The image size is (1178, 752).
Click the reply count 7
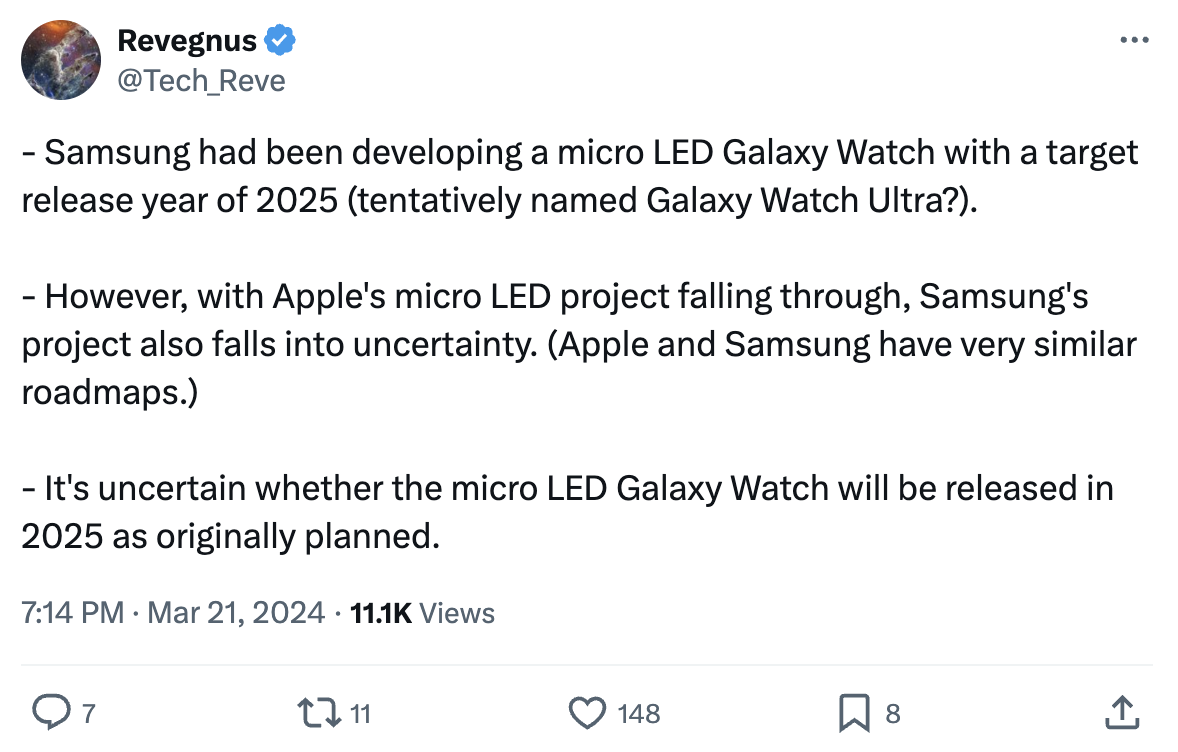[x=89, y=713]
